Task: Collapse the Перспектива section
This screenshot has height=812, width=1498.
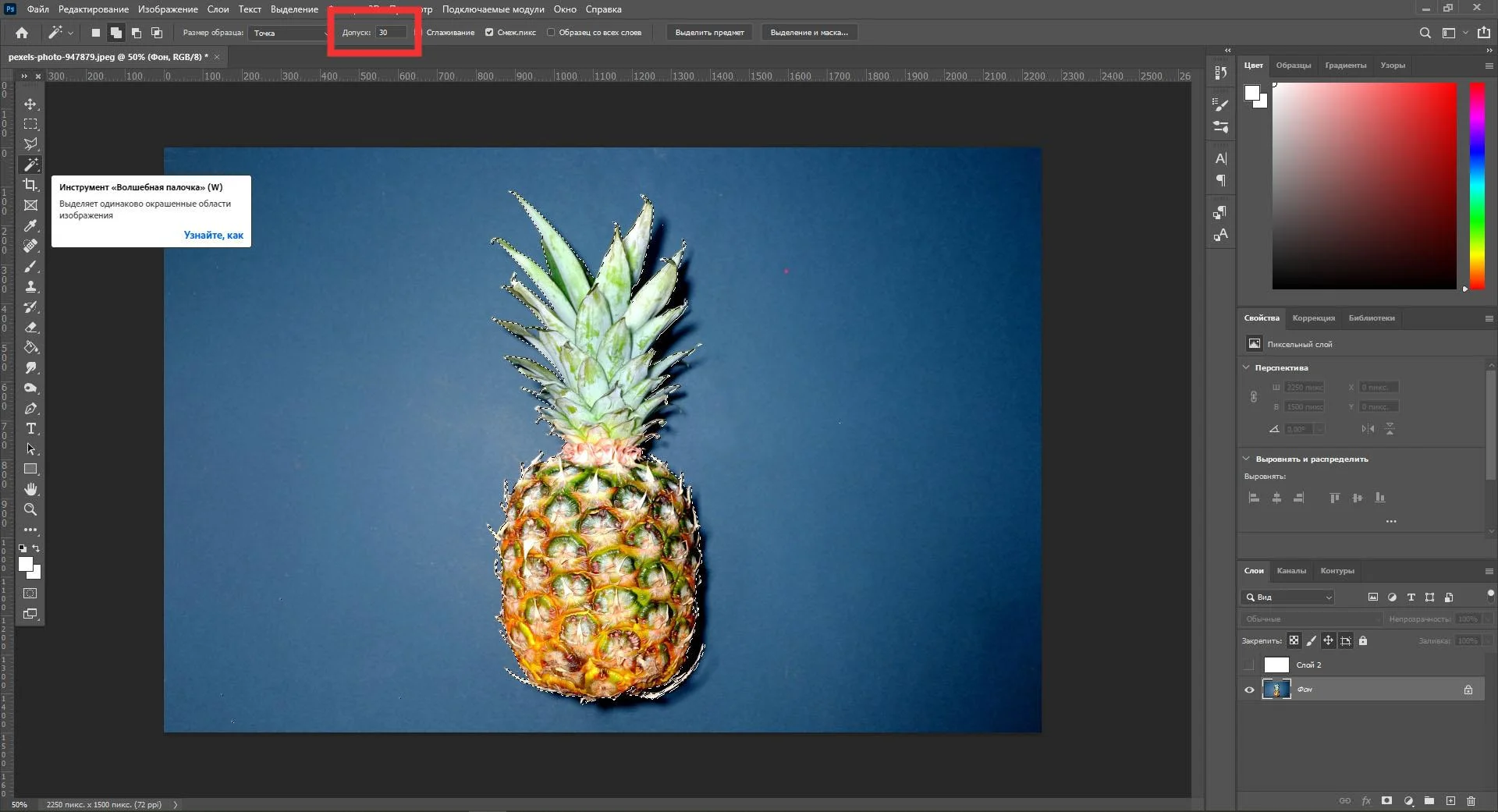Action: point(1246,367)
